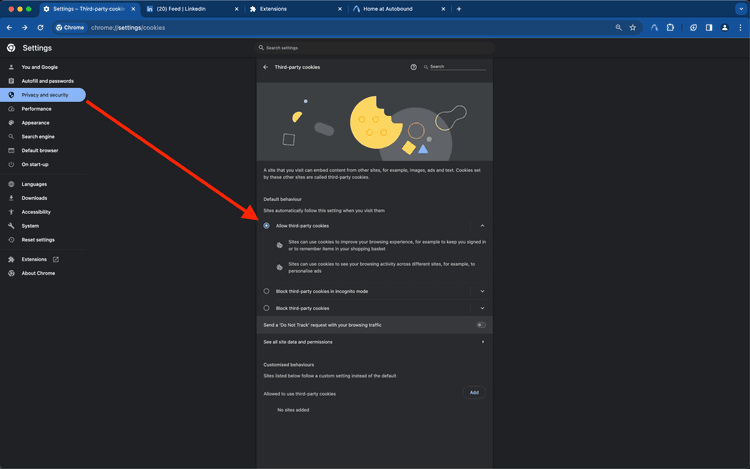
Task: Focus the Search settings field
Action: point(375,48)
